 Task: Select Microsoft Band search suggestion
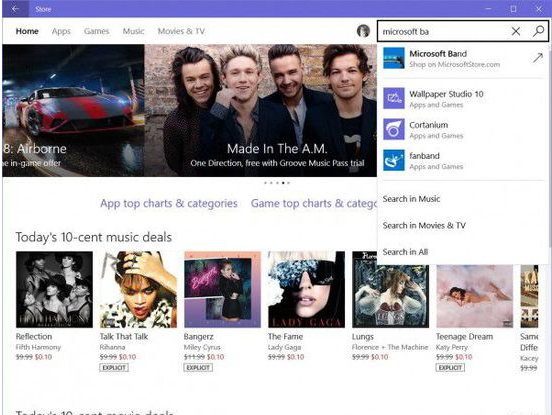pos(463,58)
